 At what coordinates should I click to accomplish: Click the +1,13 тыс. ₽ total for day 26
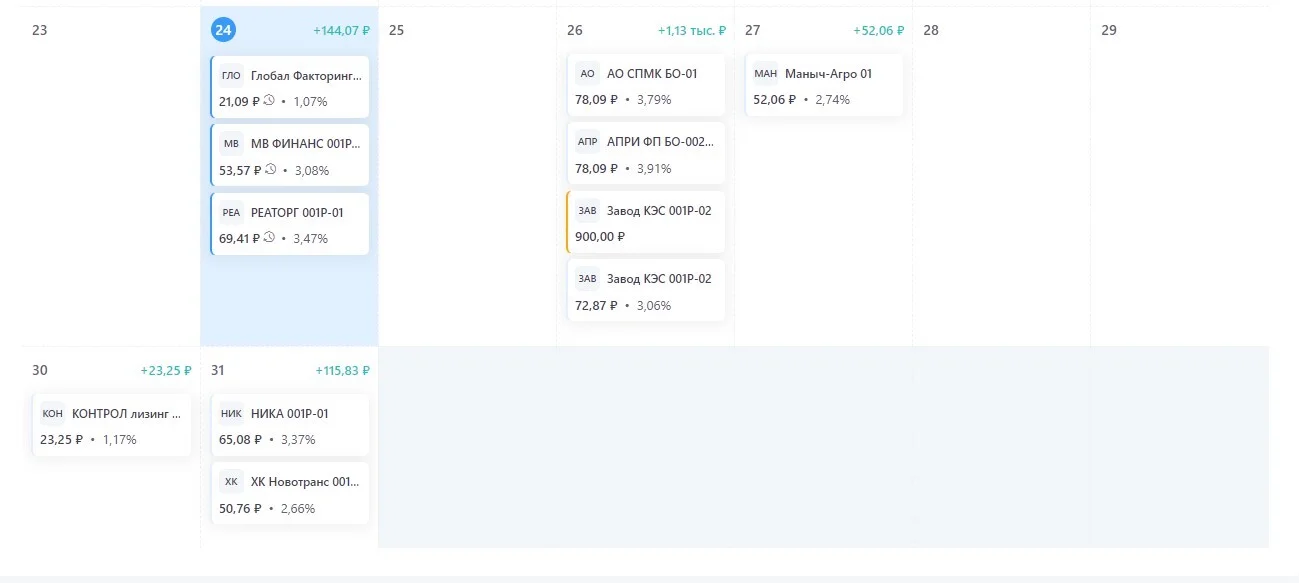(692, 31)
